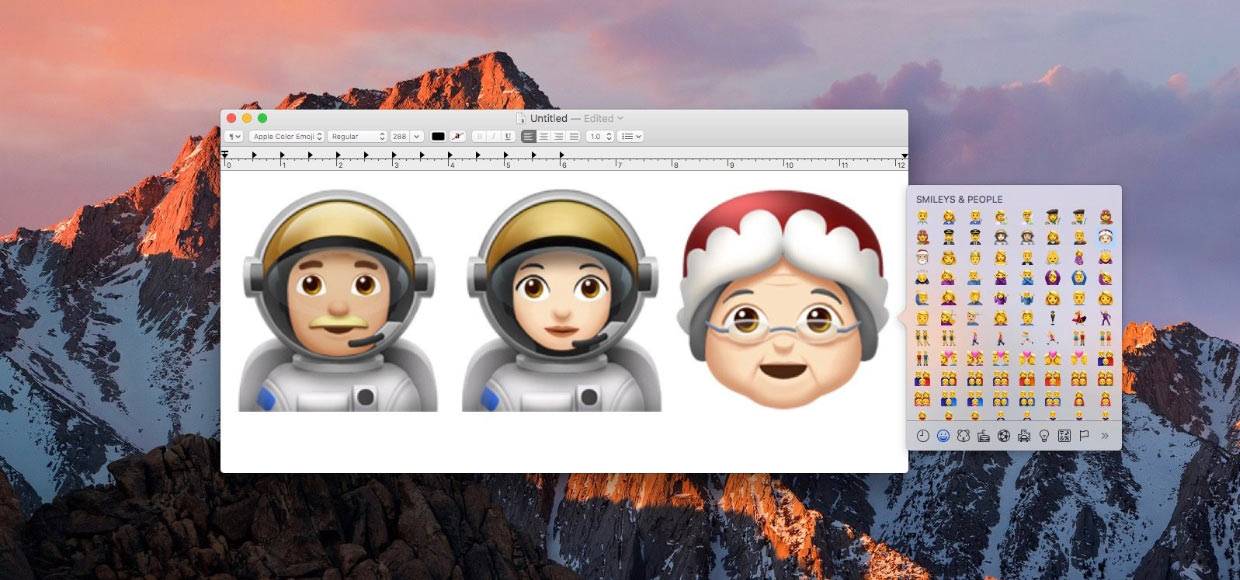Open the Objects lightbulb emoji category
Image resolution: width=1240 pixels, height=580 pixels.
[x=1044, y=436]
